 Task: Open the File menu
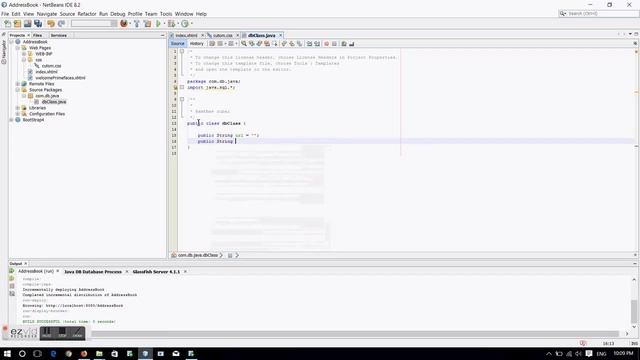pos(5,14)
